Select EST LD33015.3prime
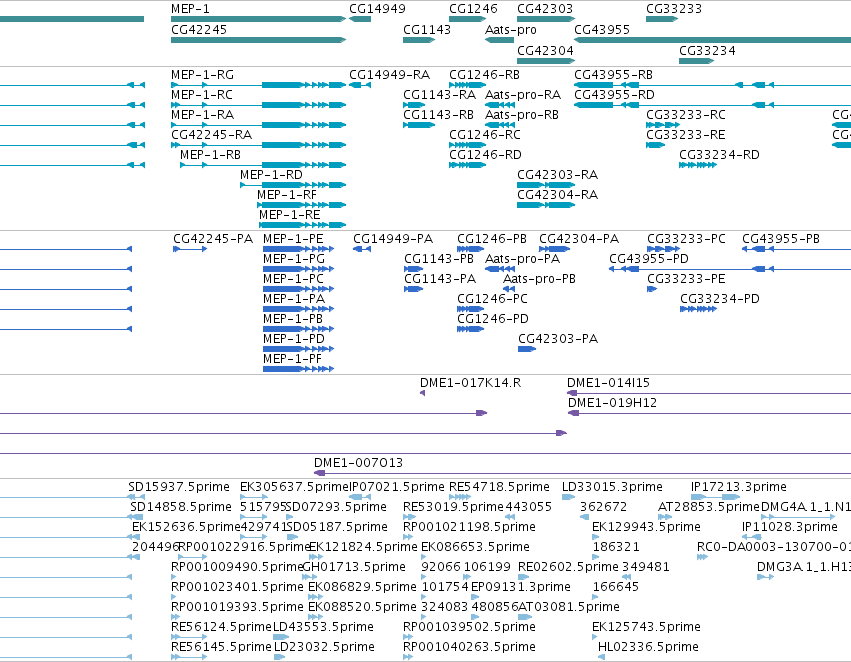The width and height of the screenshot is (851, 662). pyautogui.click(x=568, y=497)
